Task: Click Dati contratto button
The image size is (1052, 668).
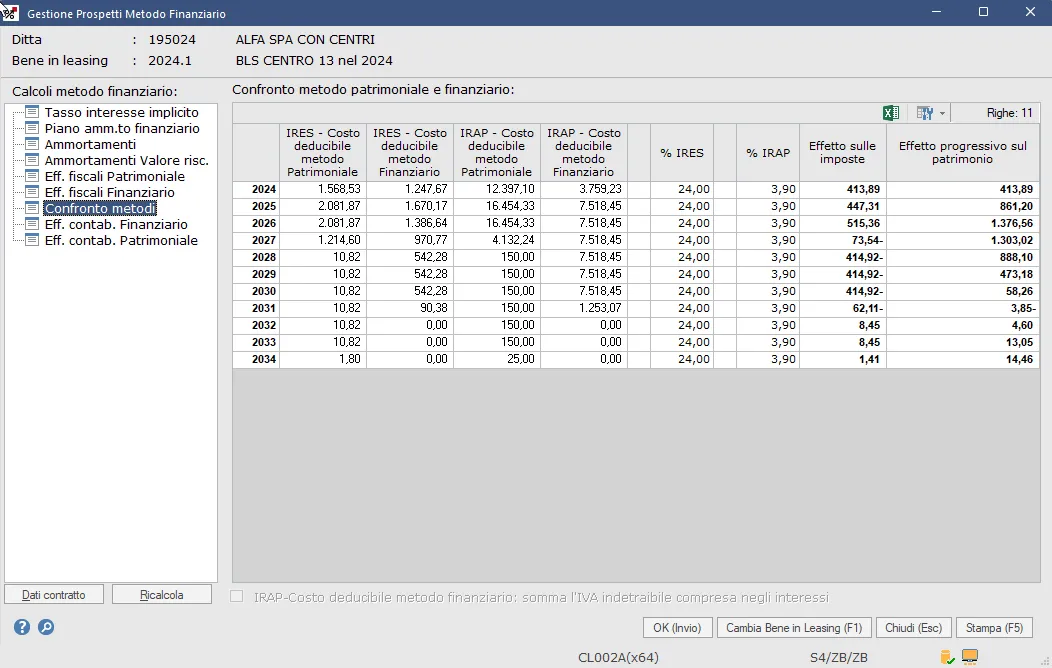Action: [x=54, y=595]
